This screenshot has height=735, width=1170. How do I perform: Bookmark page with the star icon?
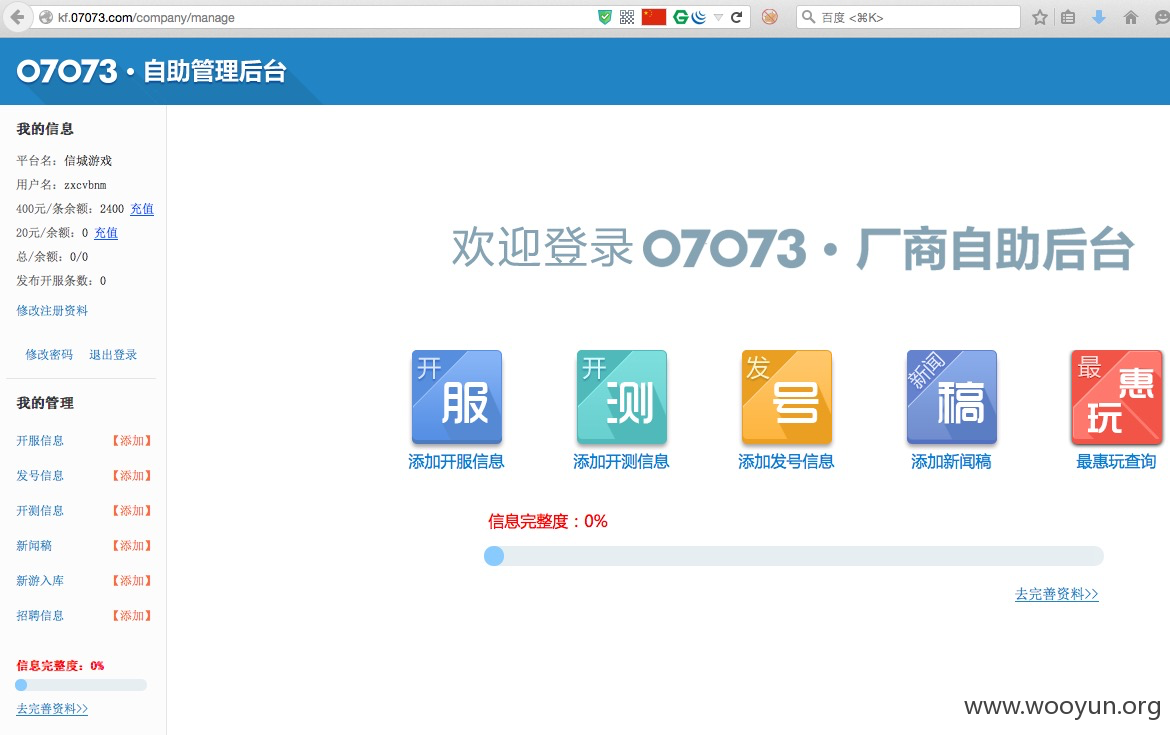(1039, 17)
